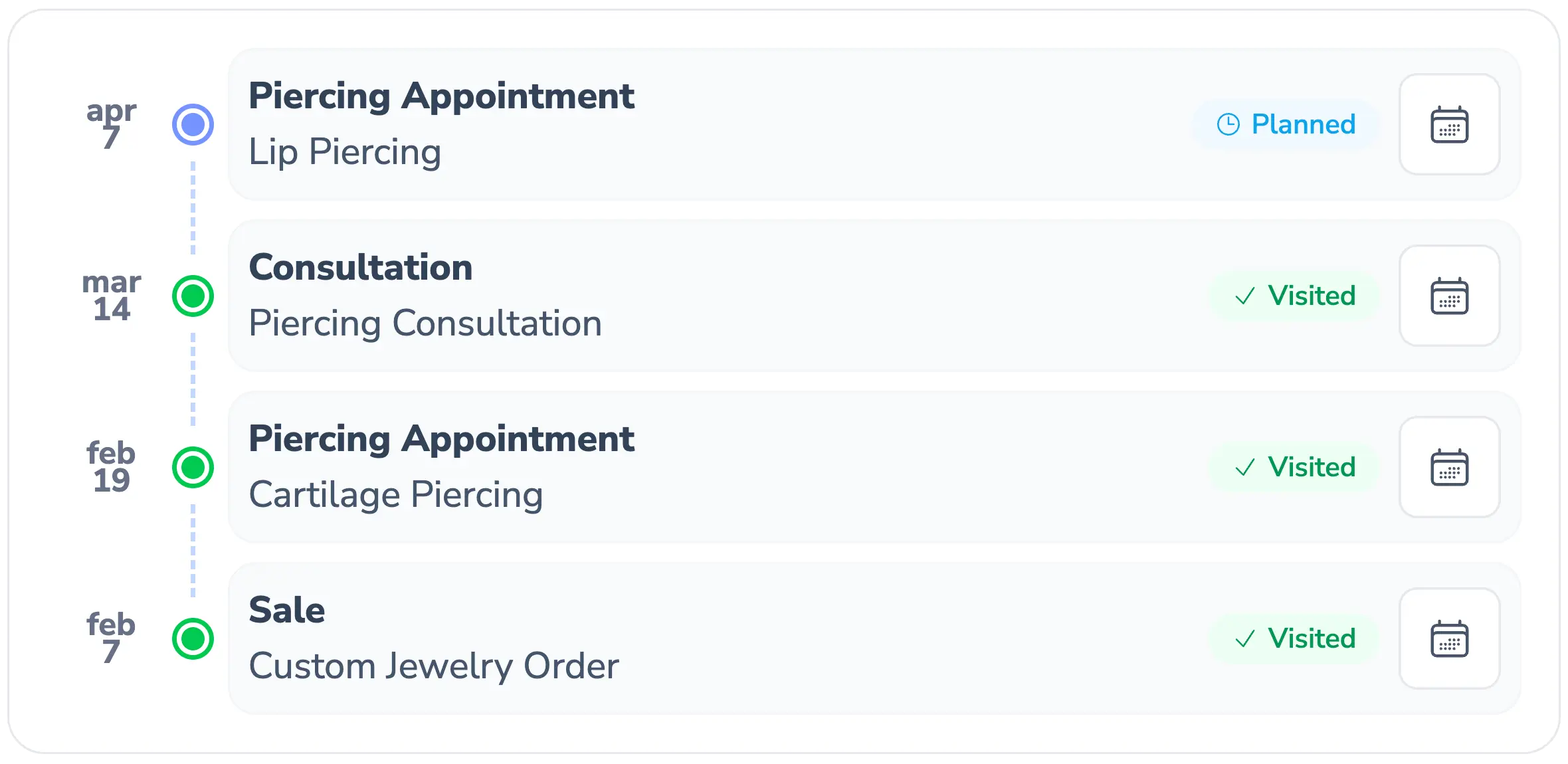Click the Custom Jewelry Order text
This screenshot has width=1568, height=764.
tap(434, 666)
